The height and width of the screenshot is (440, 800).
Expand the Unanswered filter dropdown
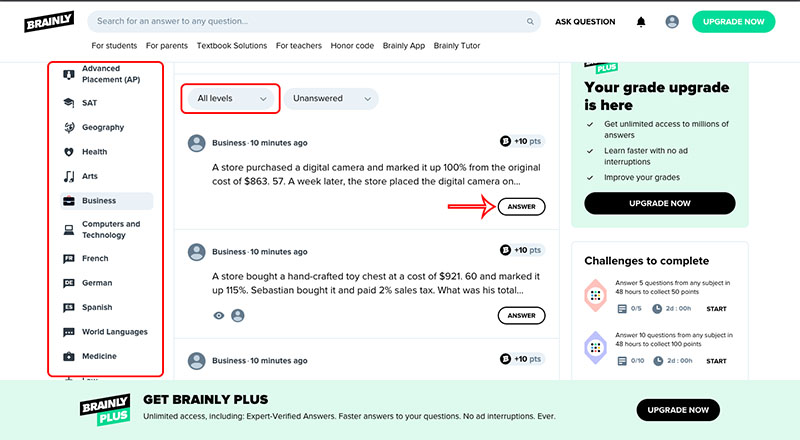[x=331, y=99]
